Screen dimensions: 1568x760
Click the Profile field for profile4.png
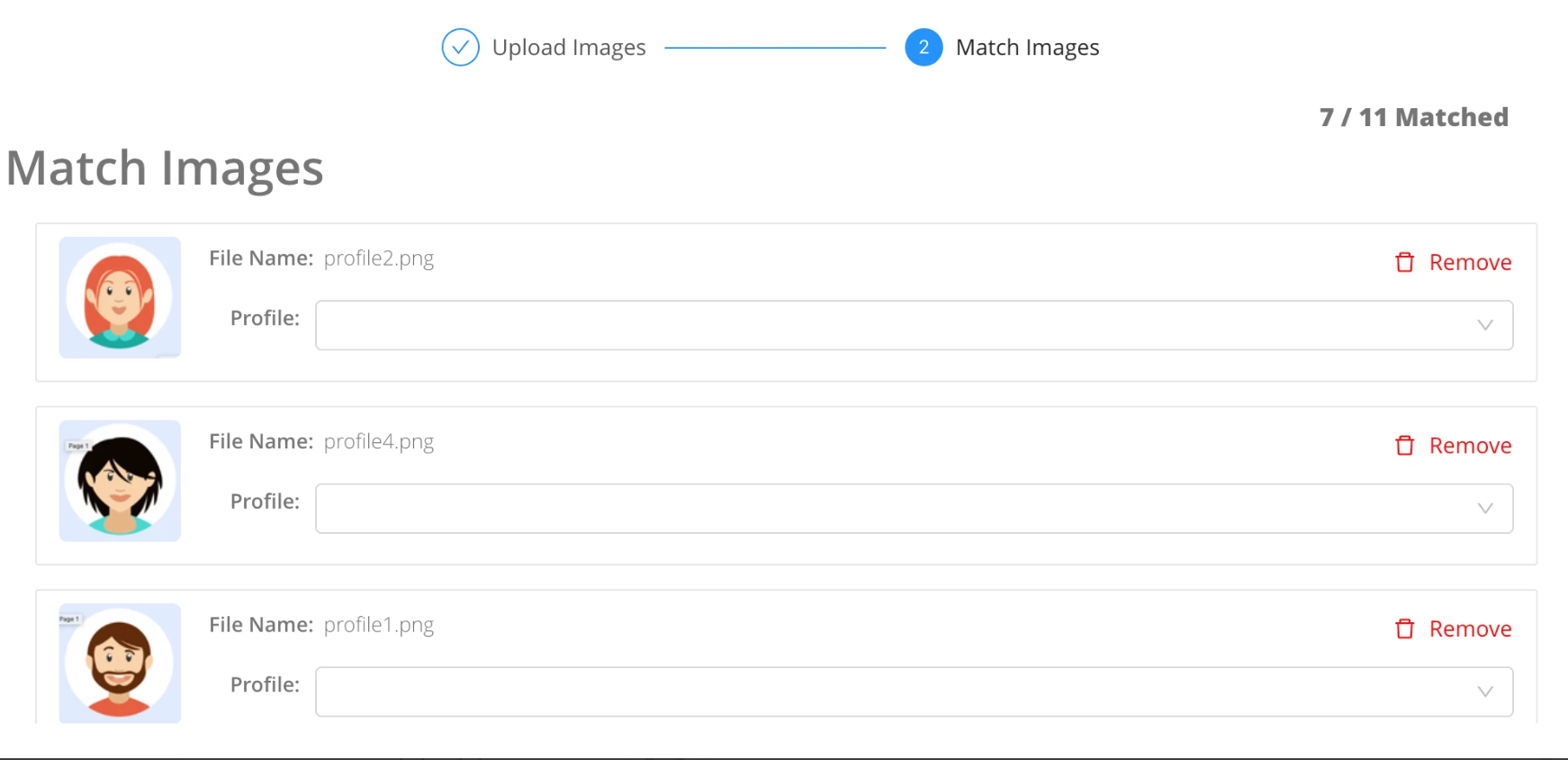(x=914, y=509)
